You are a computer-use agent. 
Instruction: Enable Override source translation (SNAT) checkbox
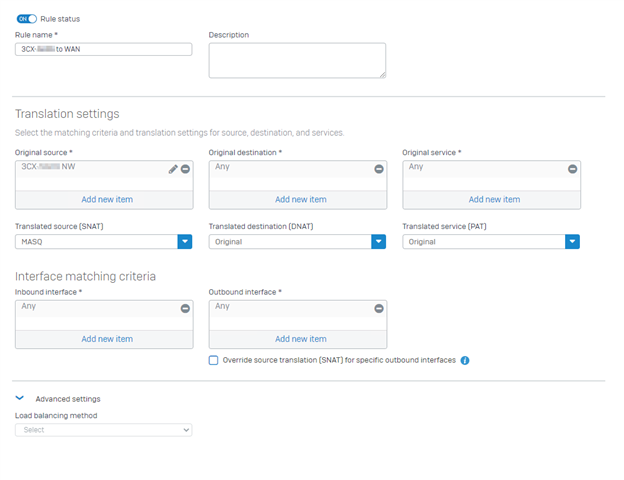coord(213,360)
